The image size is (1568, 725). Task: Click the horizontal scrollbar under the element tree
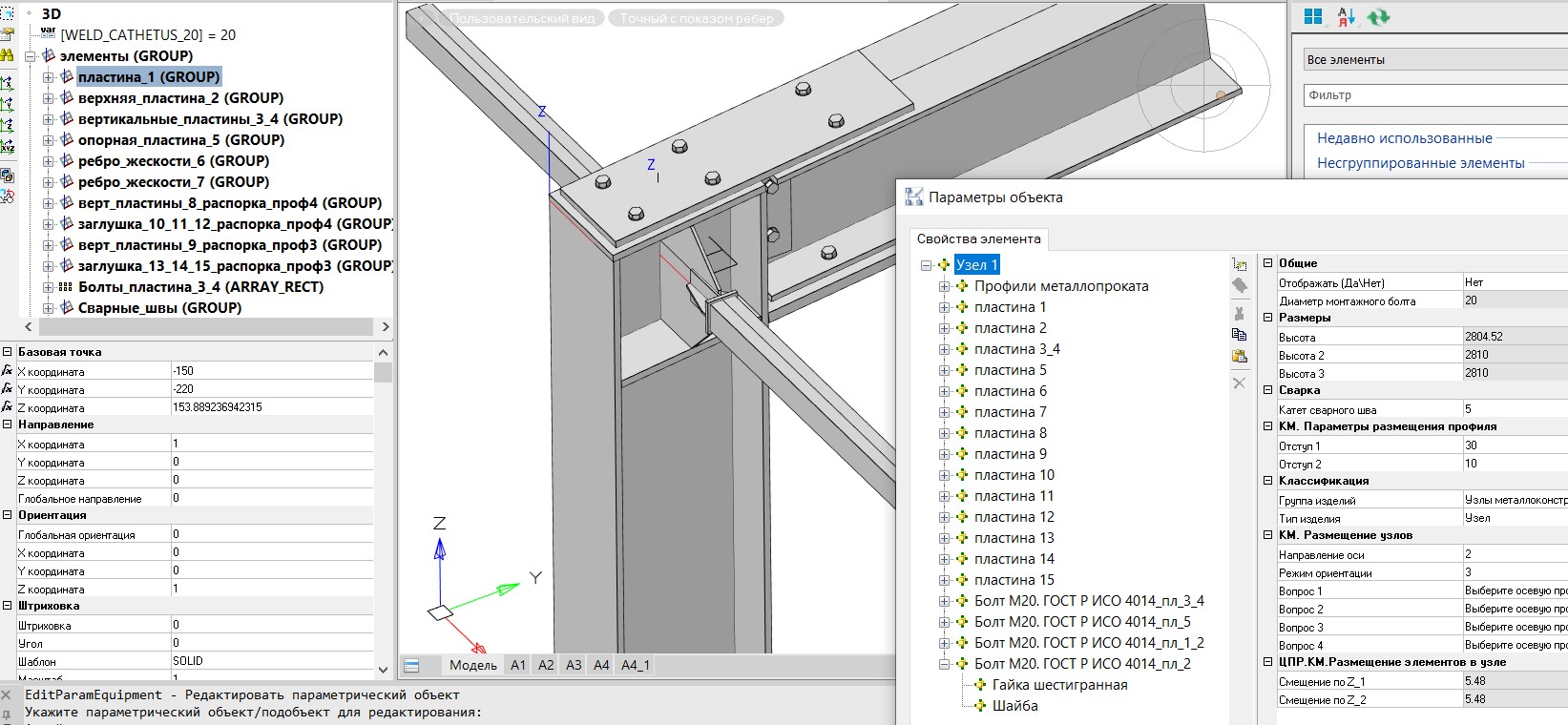[x=205, y=326]
